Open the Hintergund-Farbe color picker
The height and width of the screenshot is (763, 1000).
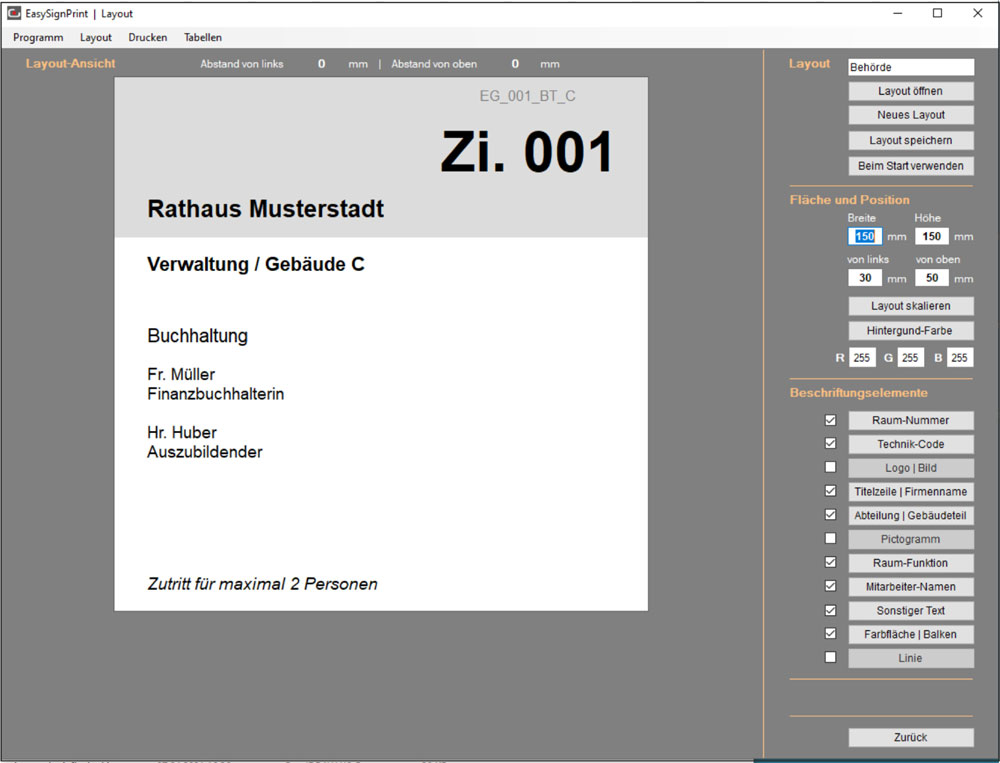[x=910, y=330]
